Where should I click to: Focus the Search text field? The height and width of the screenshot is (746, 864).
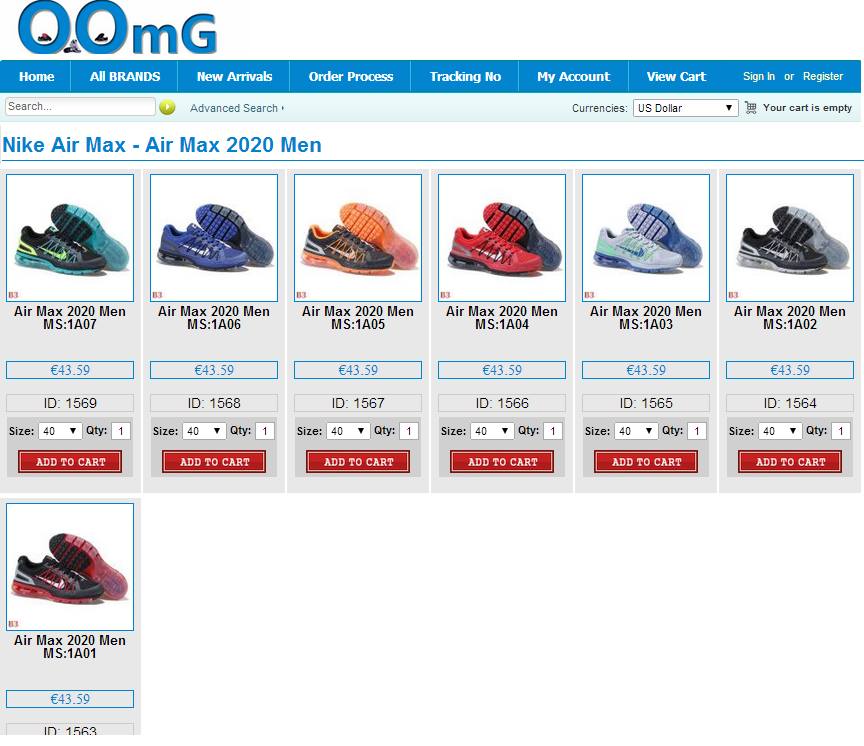[x=80, y=106]
